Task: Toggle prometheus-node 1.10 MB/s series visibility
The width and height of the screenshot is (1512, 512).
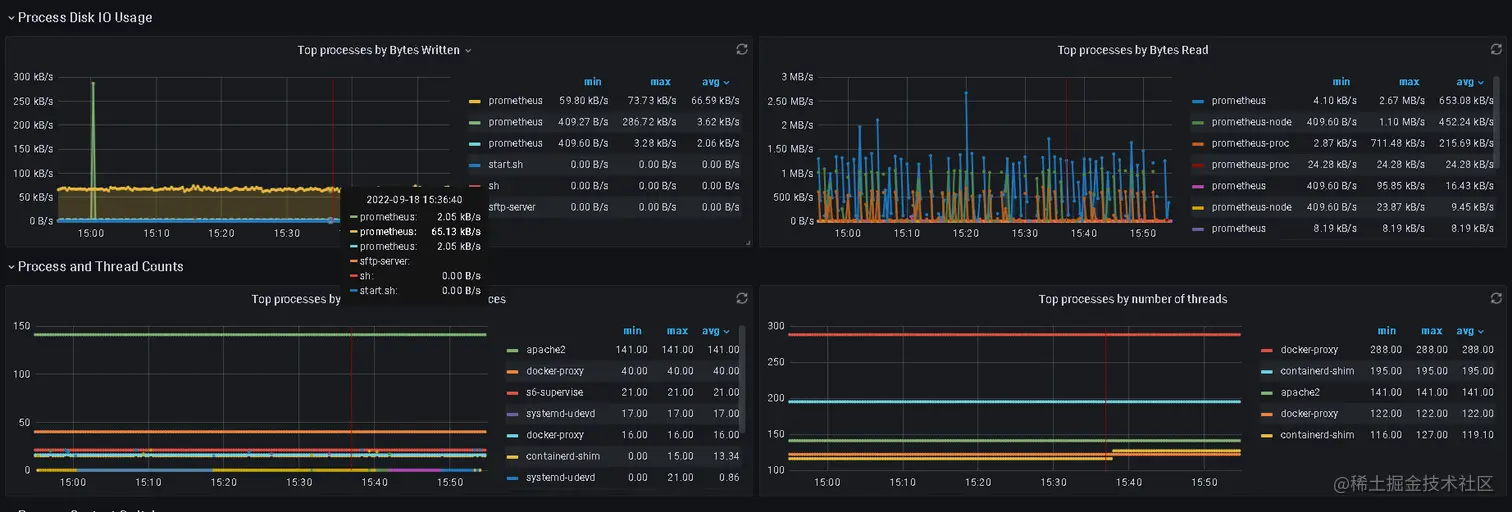Action: click(x=1251, y=122)
